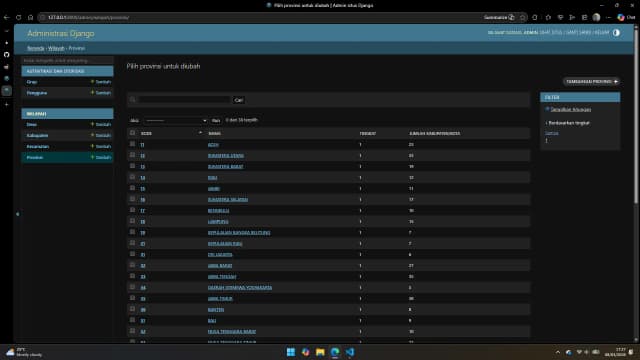Open the Desa model in sidebar
The image size is (640, 360).
pos(32,124)
